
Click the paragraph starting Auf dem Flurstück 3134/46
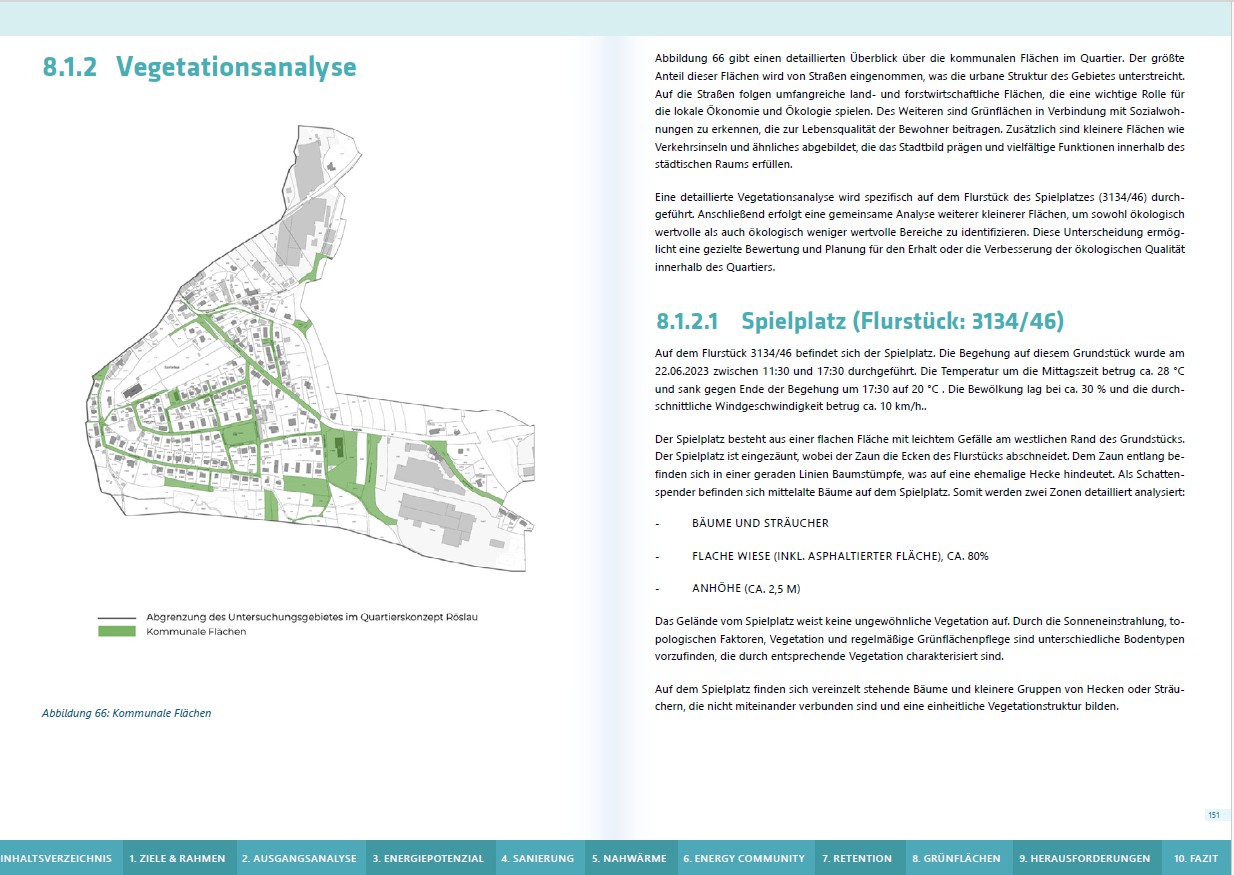point(920,380)
